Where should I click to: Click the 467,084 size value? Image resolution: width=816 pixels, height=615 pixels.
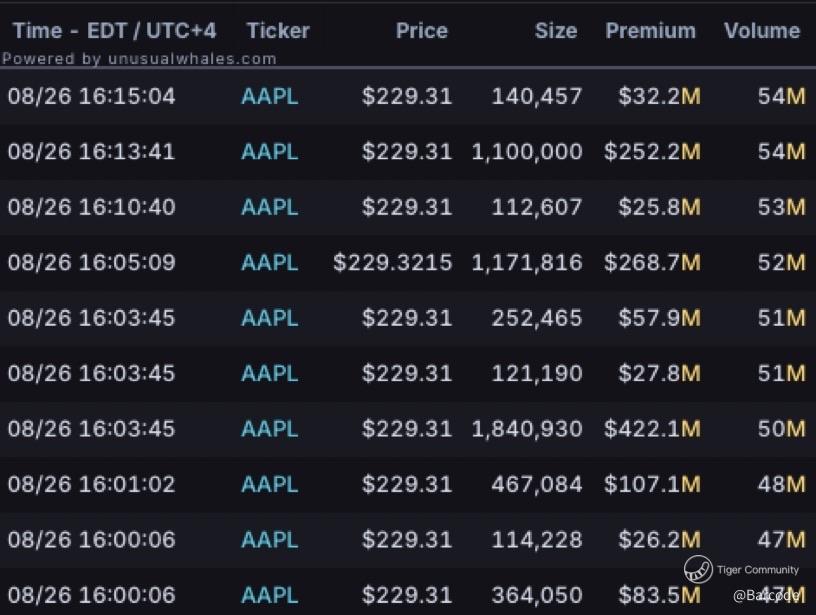coord(536,484)
